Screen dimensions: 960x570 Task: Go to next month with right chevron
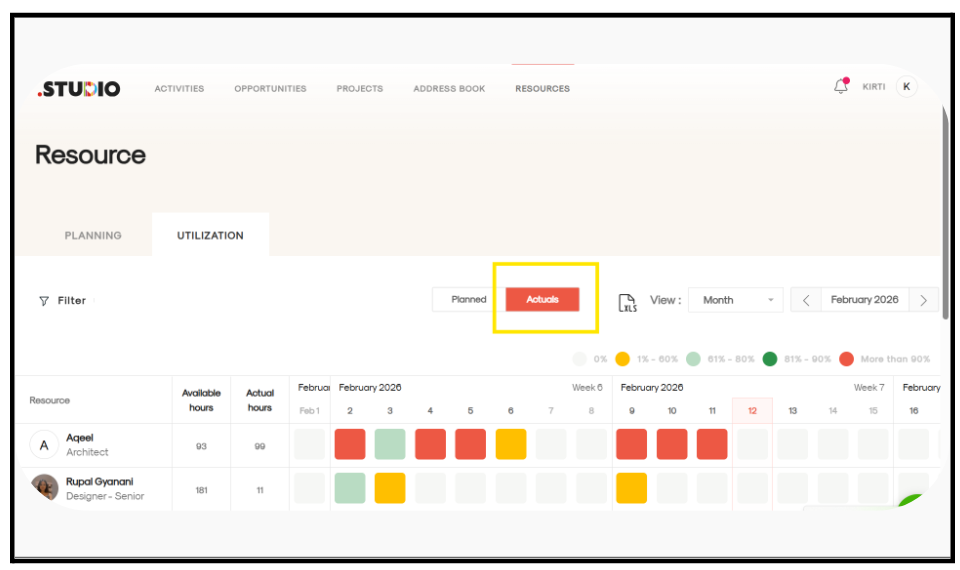tap(923, 300)
